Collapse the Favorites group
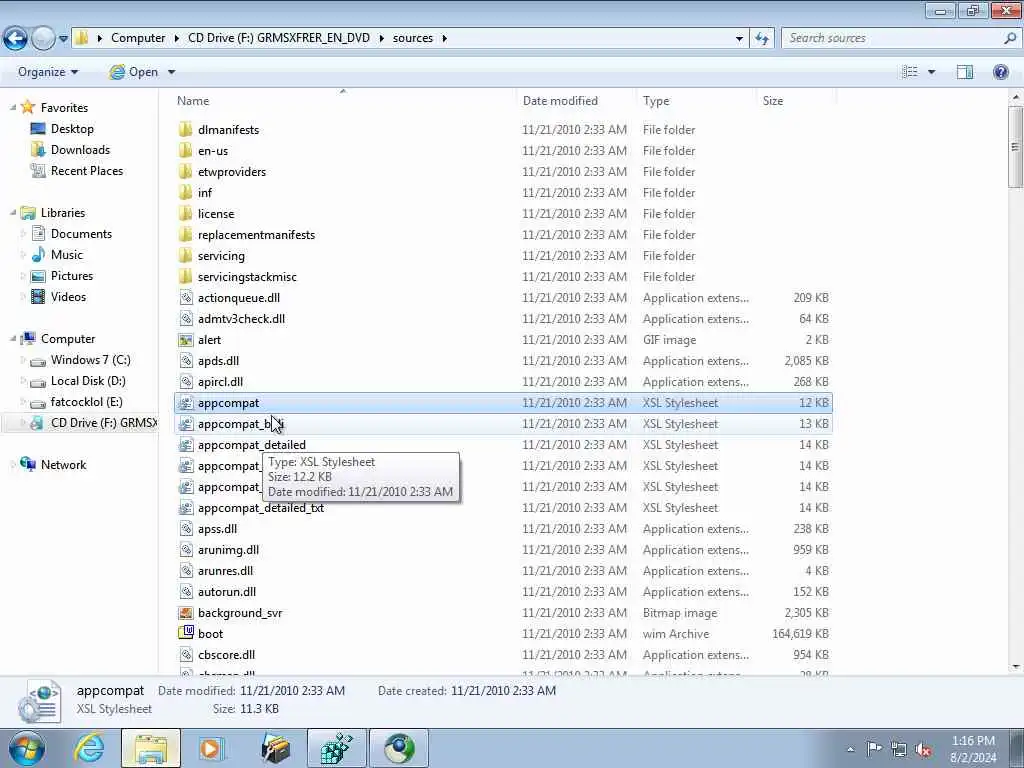 pos(13,108)
